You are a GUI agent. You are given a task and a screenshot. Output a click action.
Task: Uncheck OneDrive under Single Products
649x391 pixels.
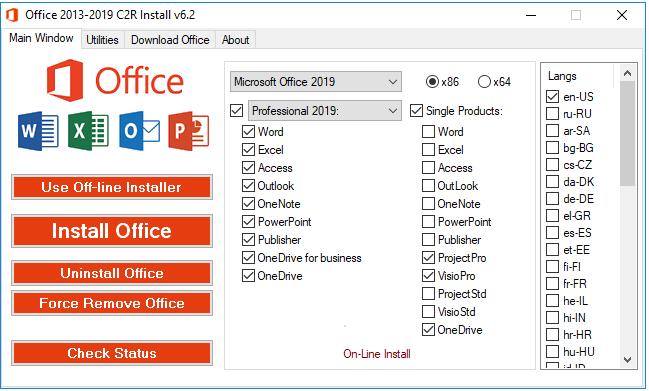[428, 330]
